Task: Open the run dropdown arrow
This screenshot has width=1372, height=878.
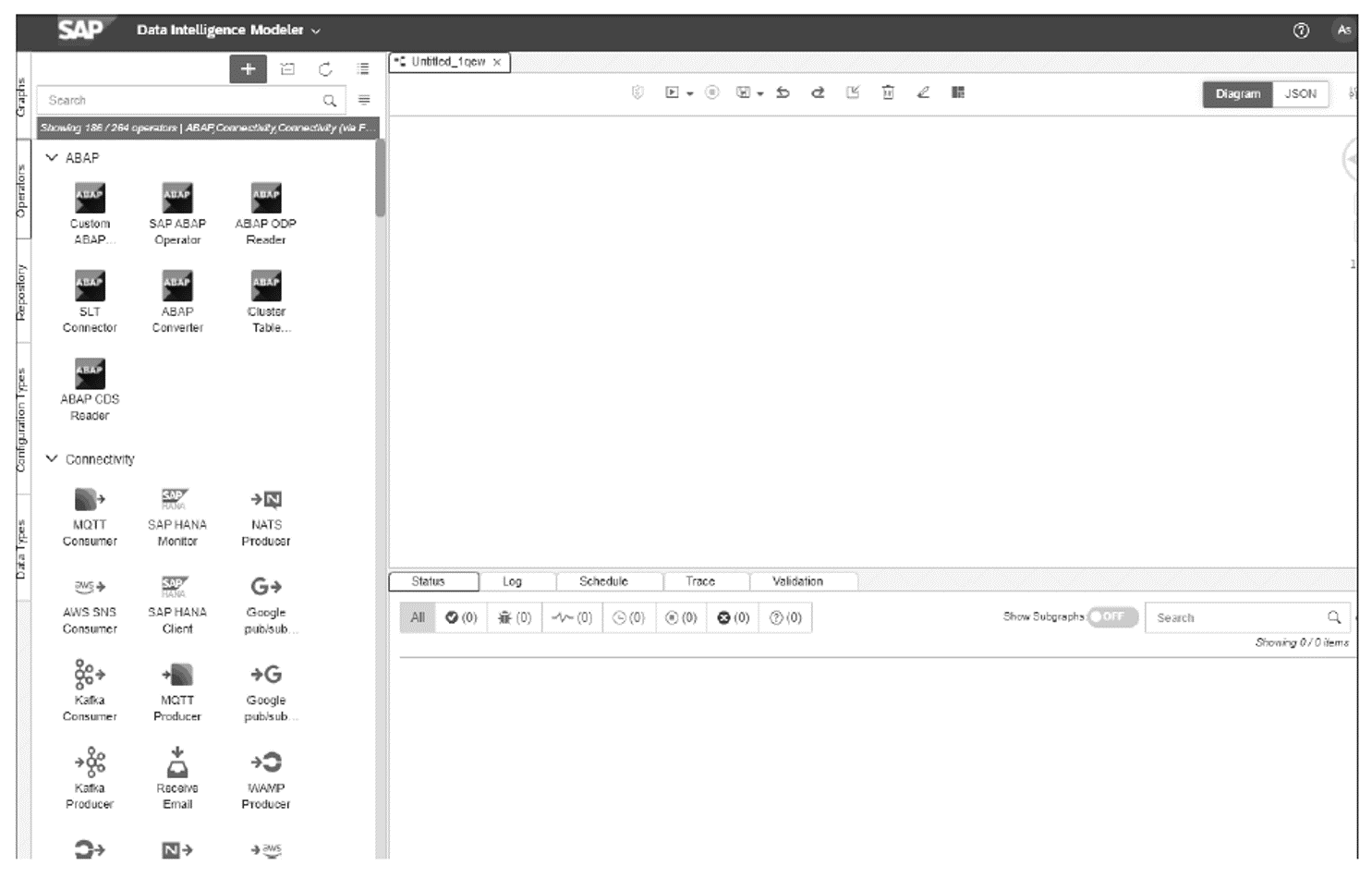Action: 690,93
